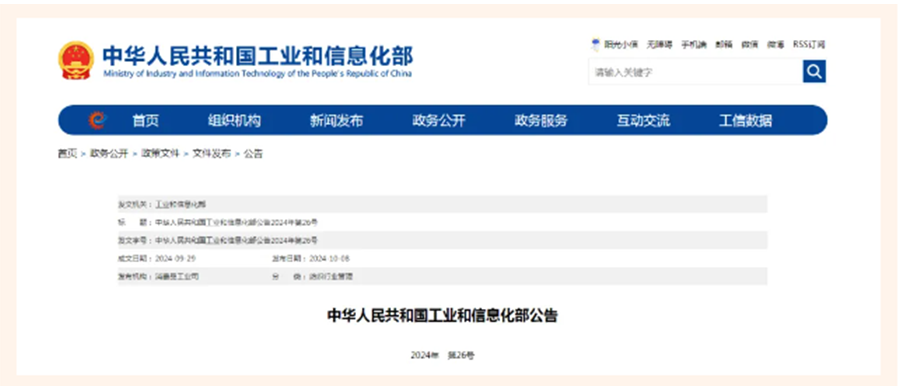The height and width of the screenshot is (386, 898).
Task: Click the swirl logo in navigation bar
Action: click(x=97, y=120)
